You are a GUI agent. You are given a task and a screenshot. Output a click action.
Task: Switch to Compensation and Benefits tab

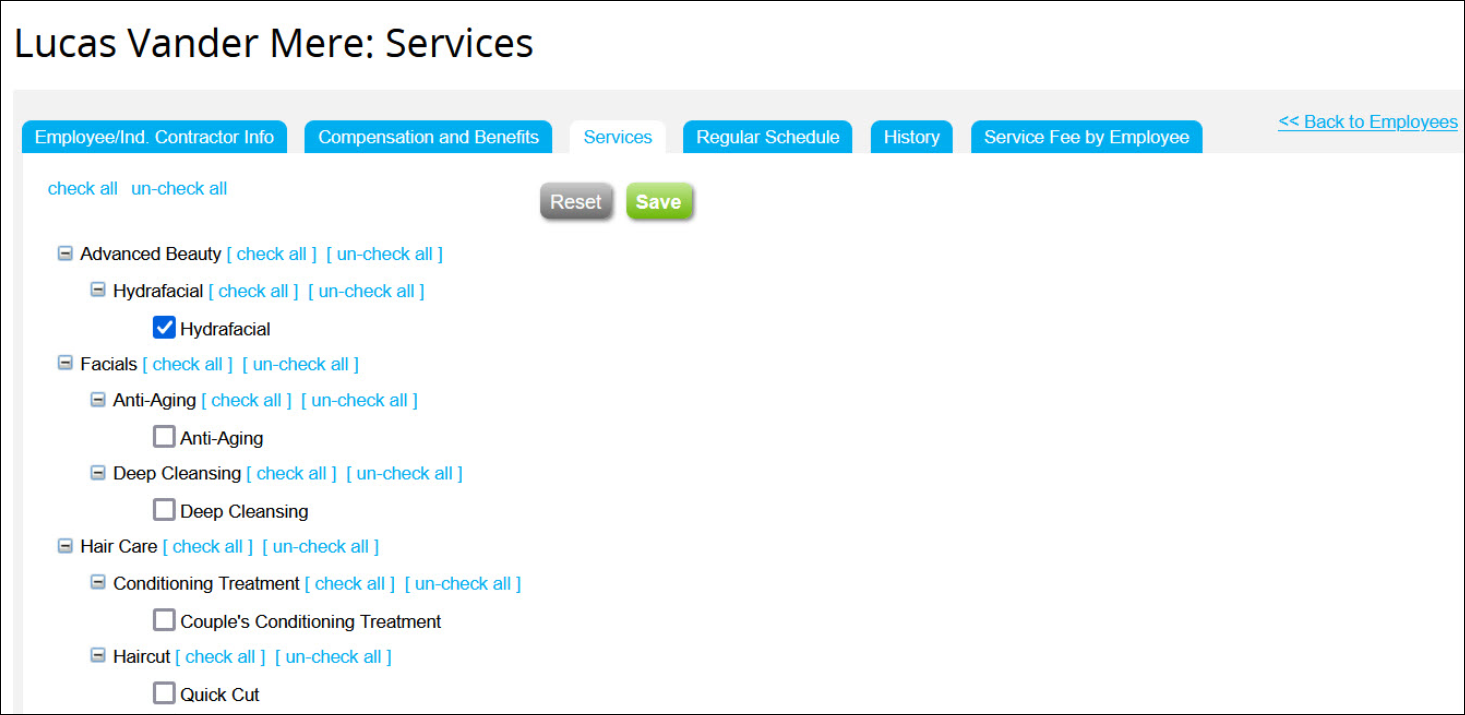(428, 137)
